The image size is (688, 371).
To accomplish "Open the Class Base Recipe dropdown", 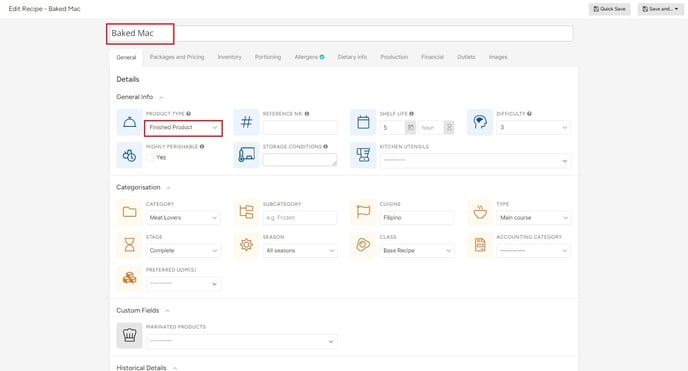I will coord(417,250).
